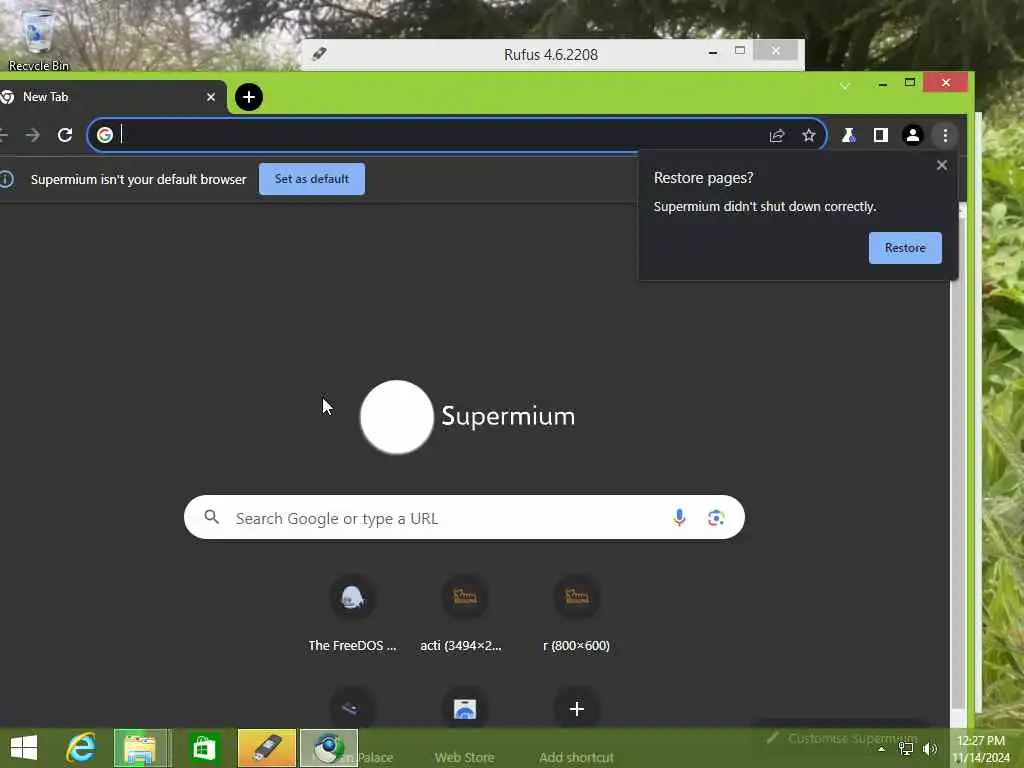This screenshot has width=1024, height=768.
Task: Switch to Supermium in taskbar
Action: point(328,748)
